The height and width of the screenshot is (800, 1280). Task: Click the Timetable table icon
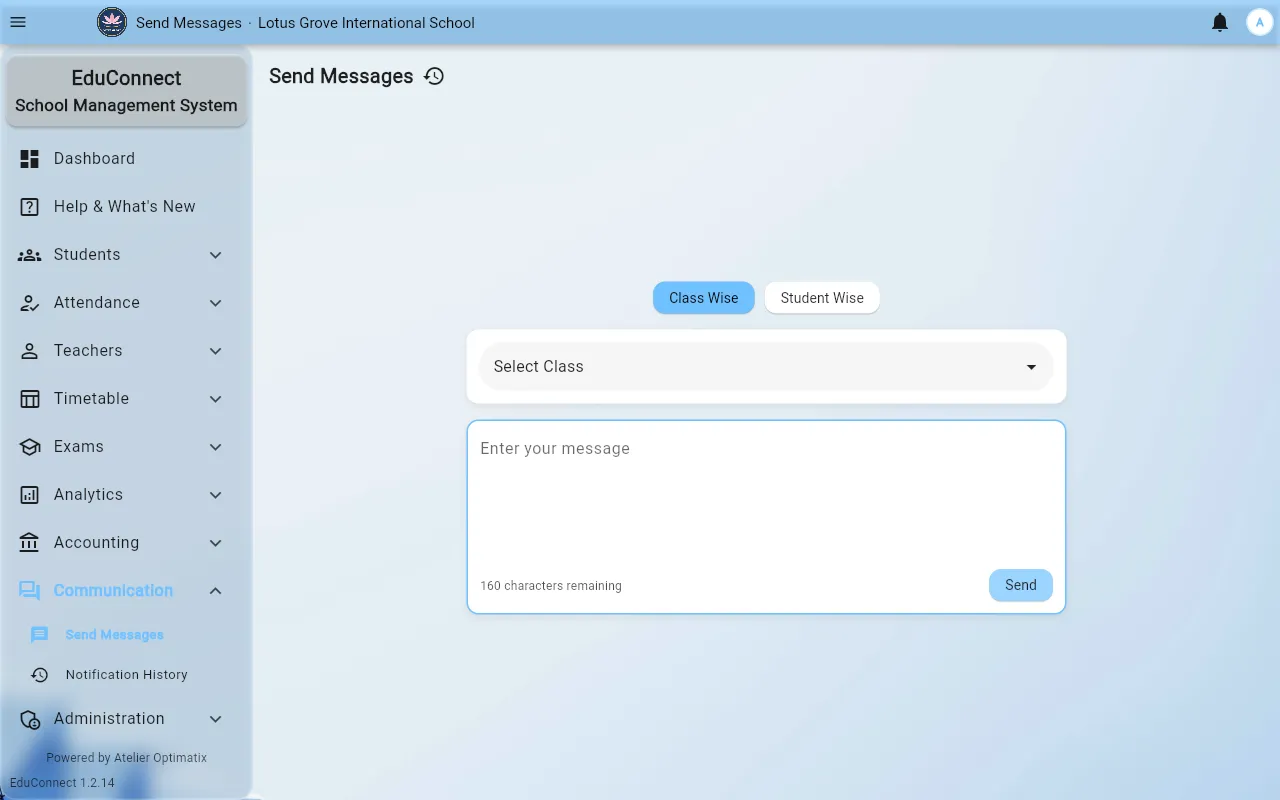pos(30,398)
